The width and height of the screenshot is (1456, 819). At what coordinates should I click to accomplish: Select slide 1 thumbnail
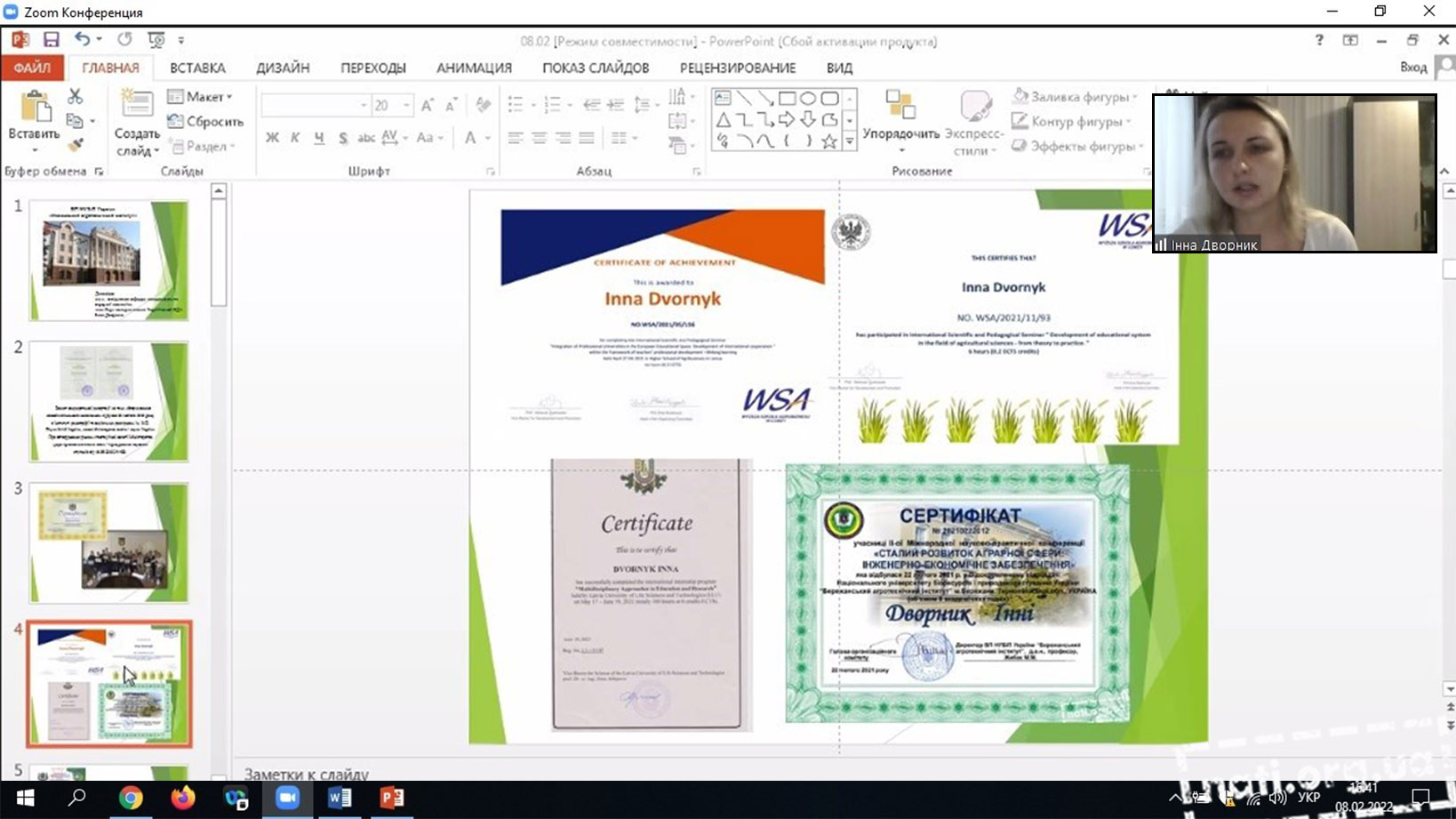click(x=108, y=260)
